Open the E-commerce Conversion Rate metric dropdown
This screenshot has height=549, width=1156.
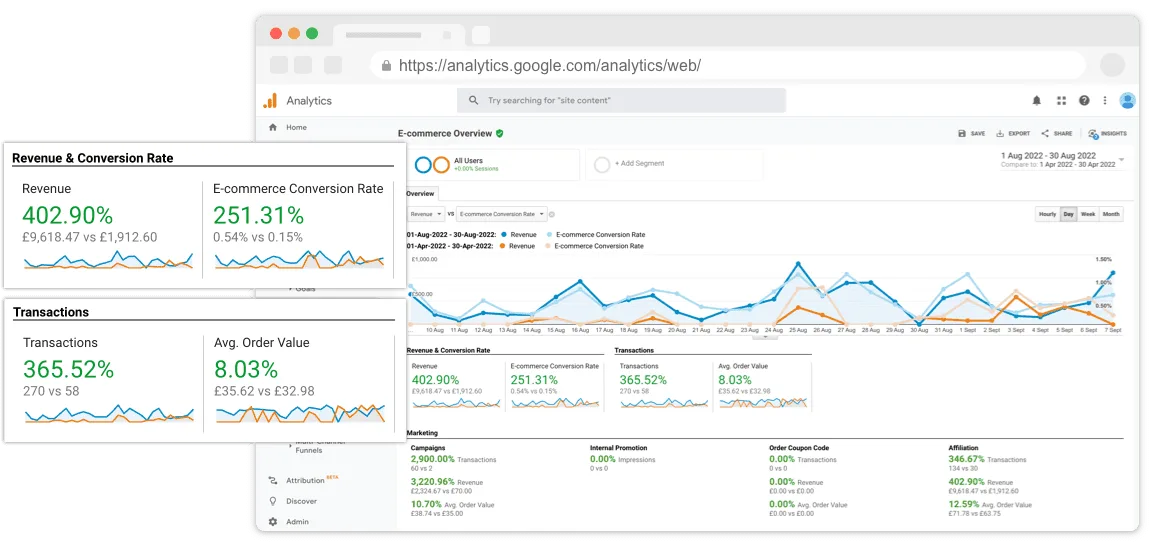tap(501, 214)
